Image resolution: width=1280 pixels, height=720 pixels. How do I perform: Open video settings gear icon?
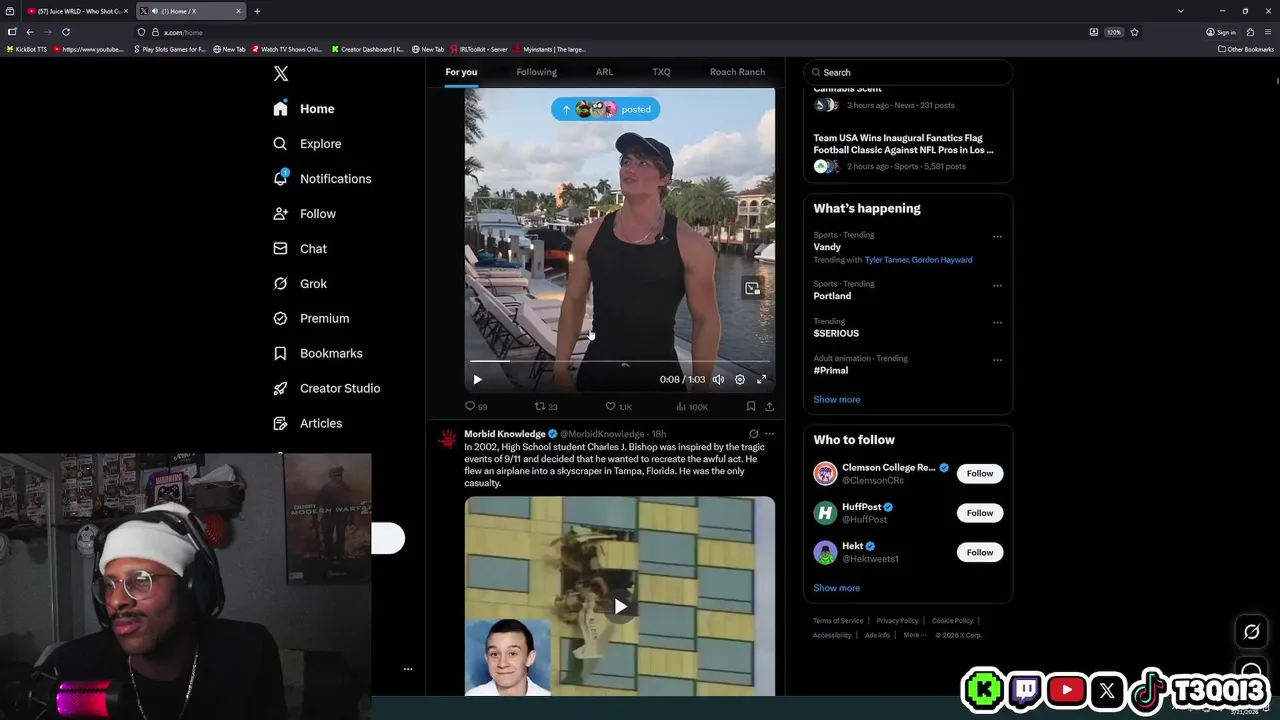click(x=740, y=380)
